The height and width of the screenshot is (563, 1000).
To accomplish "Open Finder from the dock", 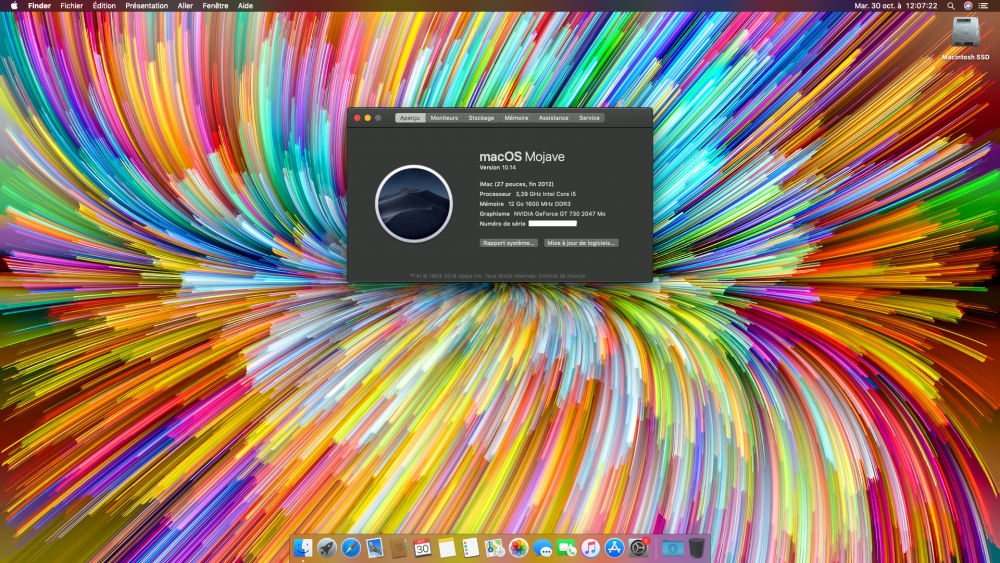I will click(302, 548).
